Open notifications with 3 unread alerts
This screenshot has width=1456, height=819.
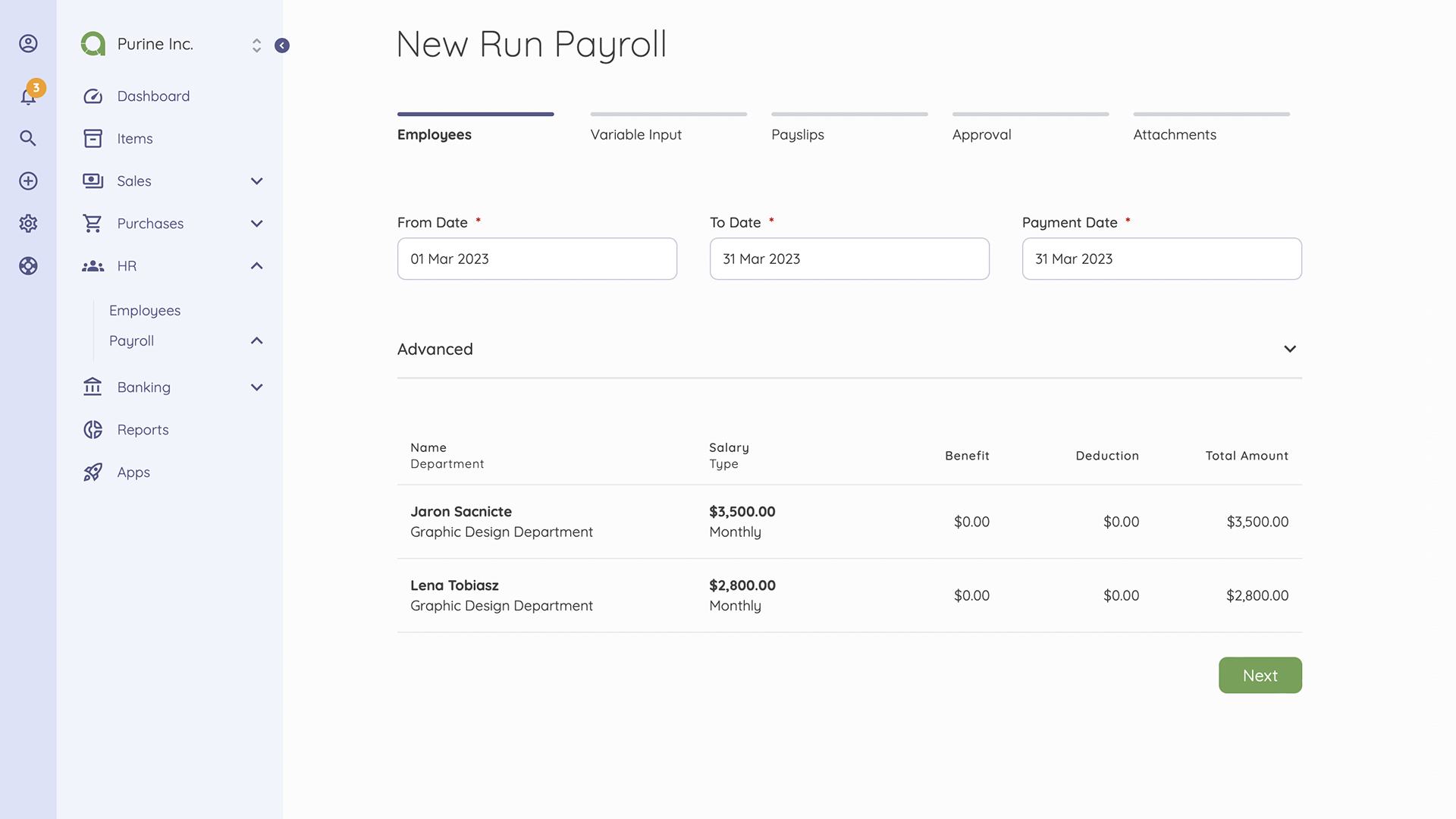tap(28, 96)
